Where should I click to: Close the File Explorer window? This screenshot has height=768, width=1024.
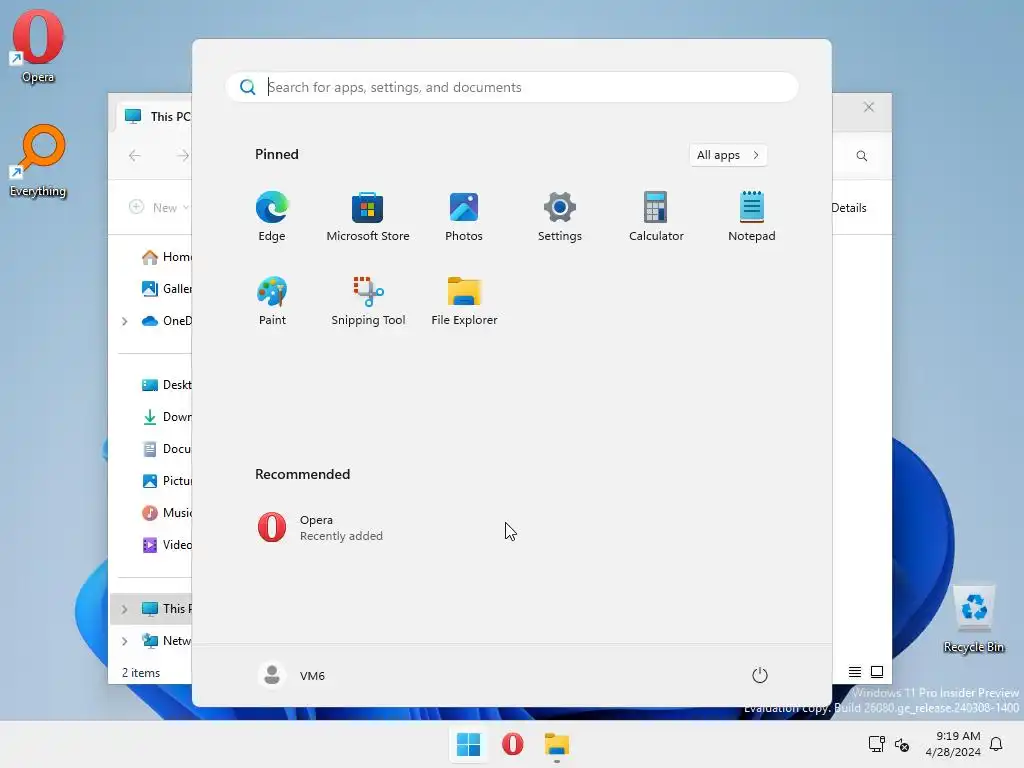tap(869, 107)
